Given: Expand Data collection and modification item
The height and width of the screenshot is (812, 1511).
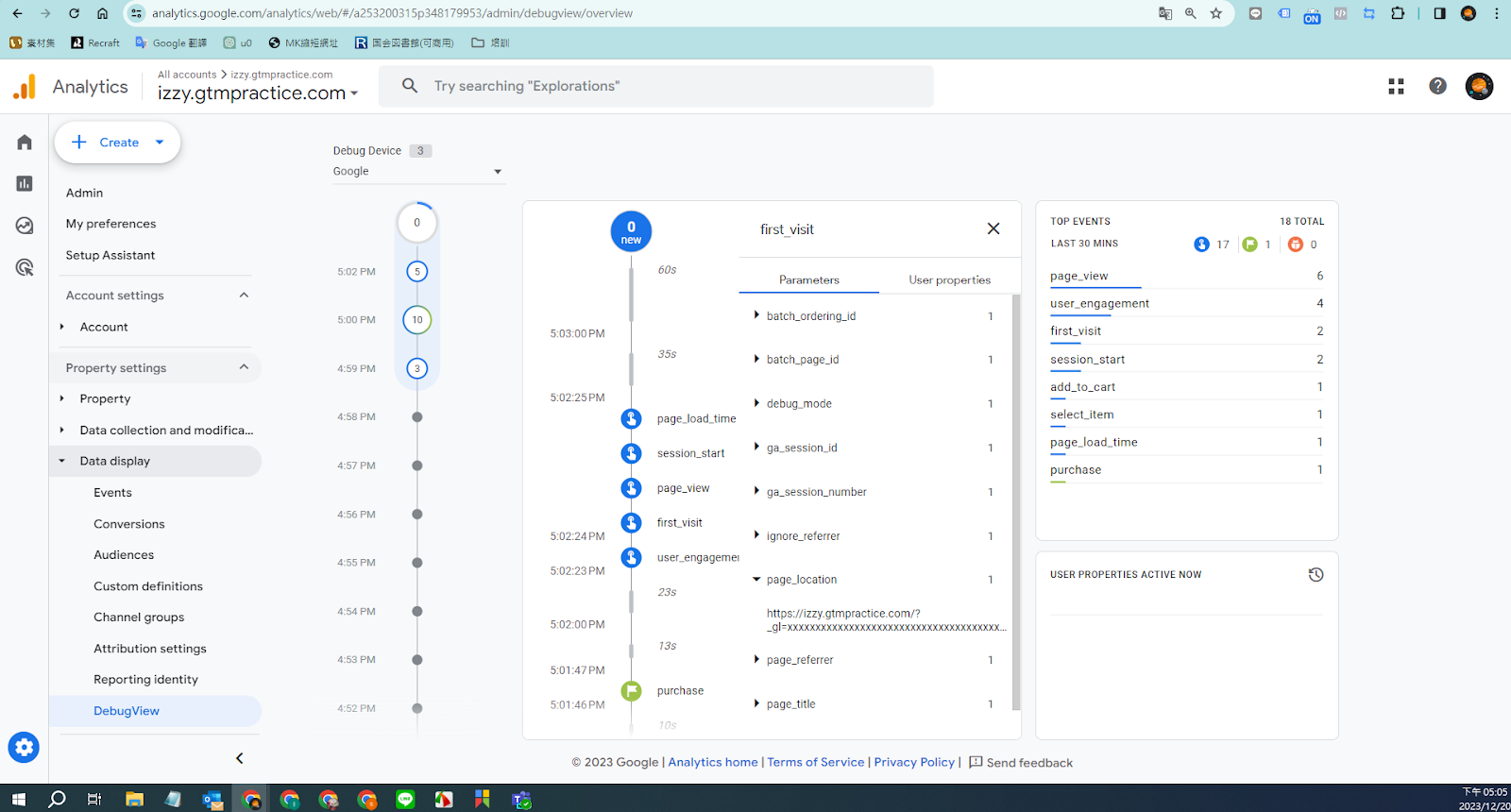Looking at the screenshot, I should point(62,430).
